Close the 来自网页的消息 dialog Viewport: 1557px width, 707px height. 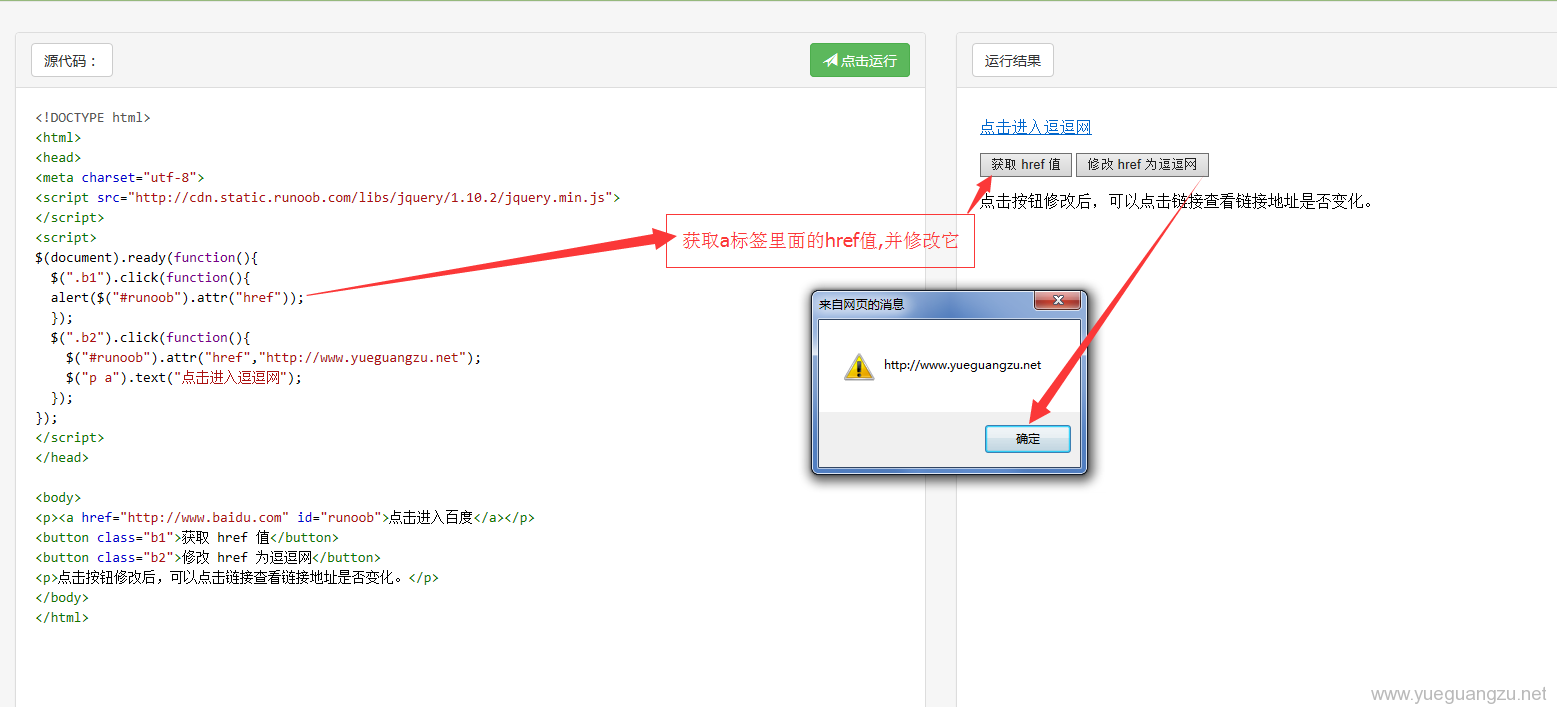(1056, 300)
